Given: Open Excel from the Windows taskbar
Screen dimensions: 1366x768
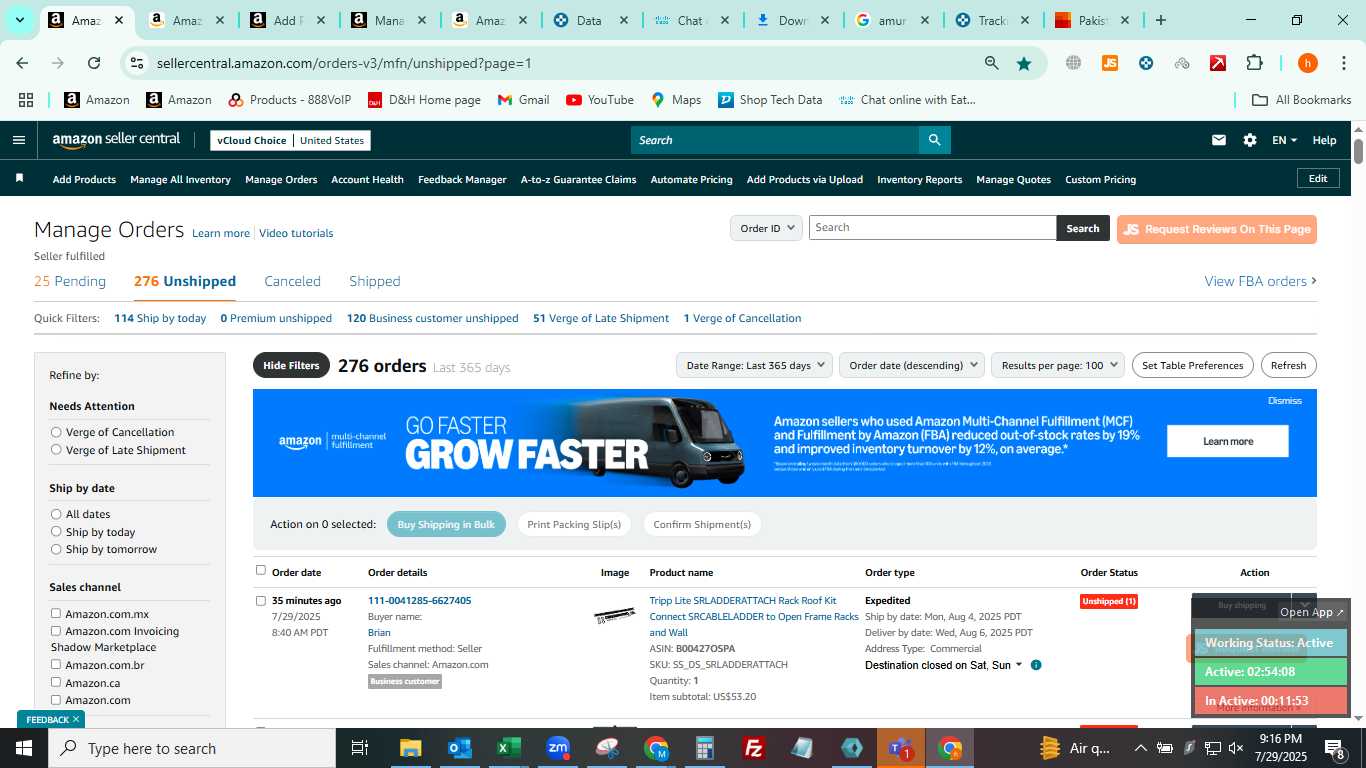Looking at the screenshot, I should click(x=509, y=748).
